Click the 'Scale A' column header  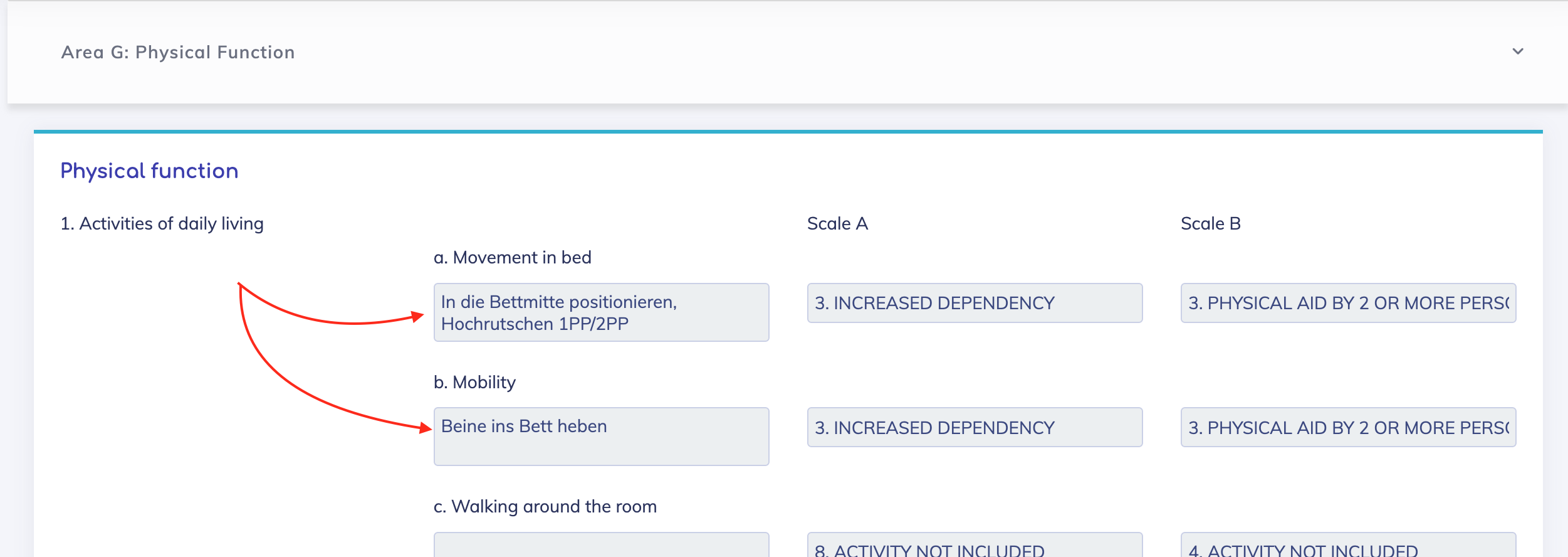point(837,224)
